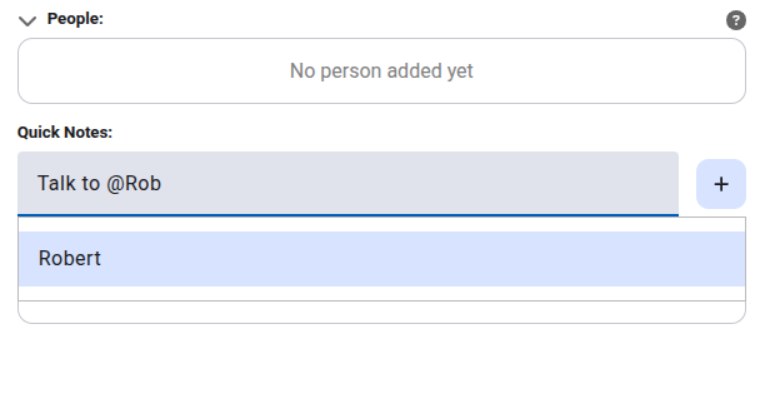Click the People section label

click(75, 19)
